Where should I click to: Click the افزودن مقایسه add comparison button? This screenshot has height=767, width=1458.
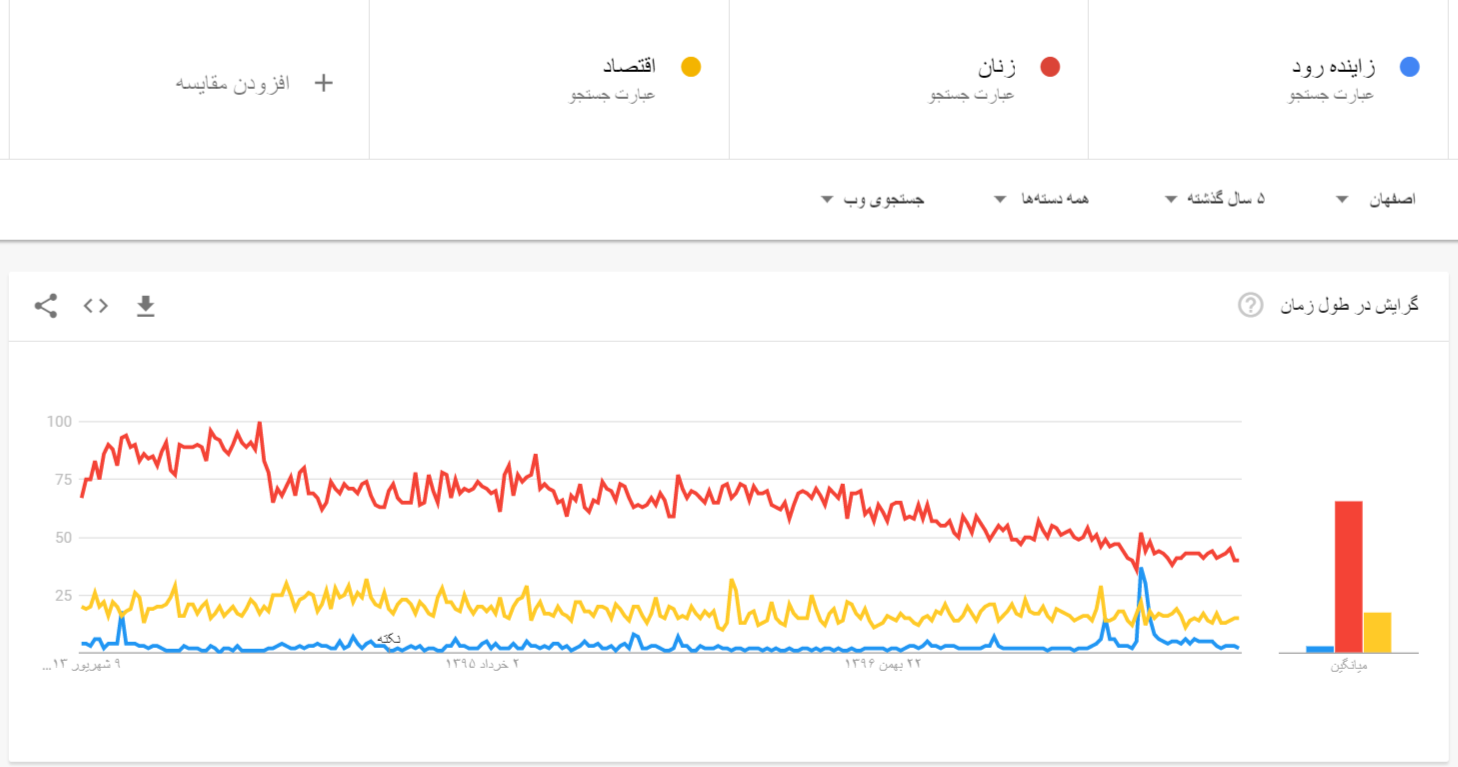[233, 83]
